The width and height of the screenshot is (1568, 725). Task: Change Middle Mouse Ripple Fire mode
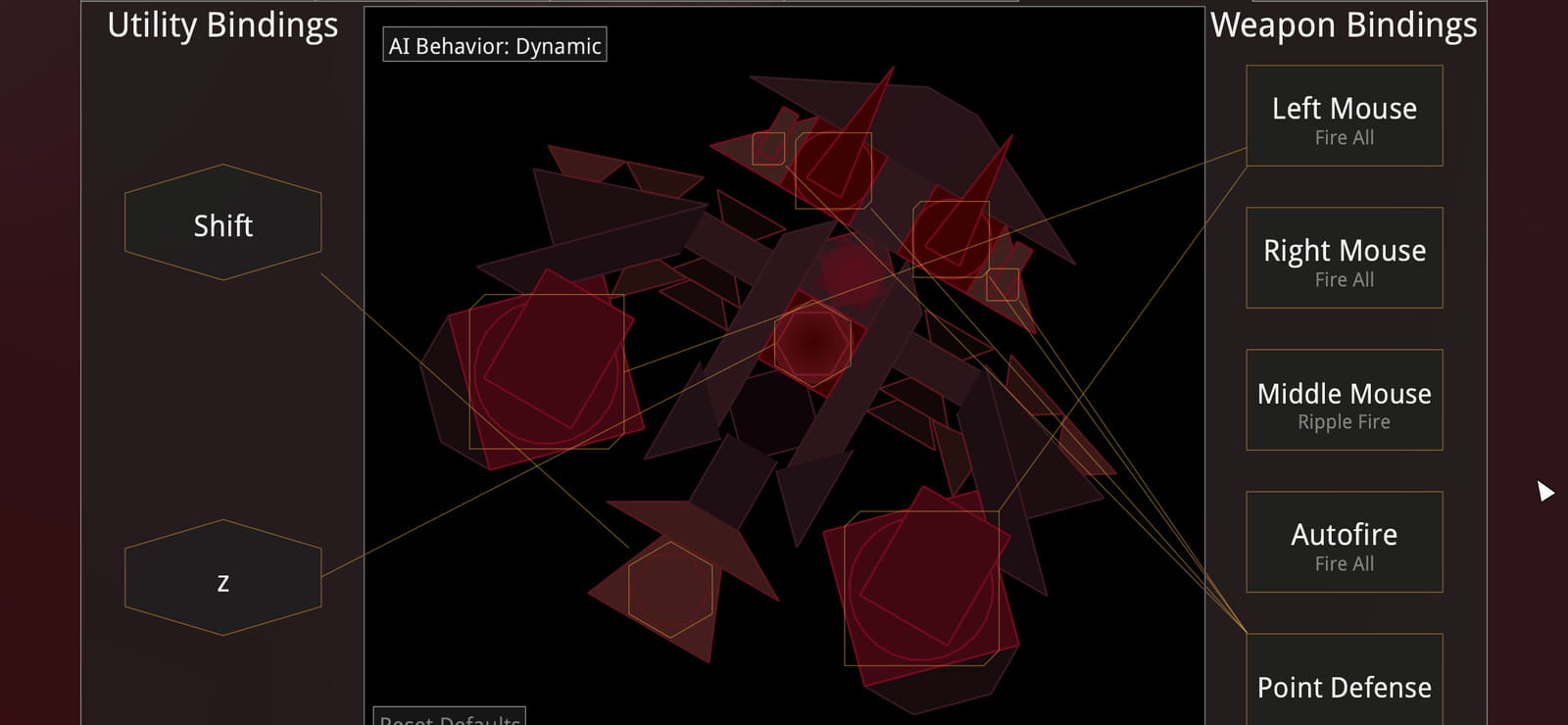(x=1344, y=400)
